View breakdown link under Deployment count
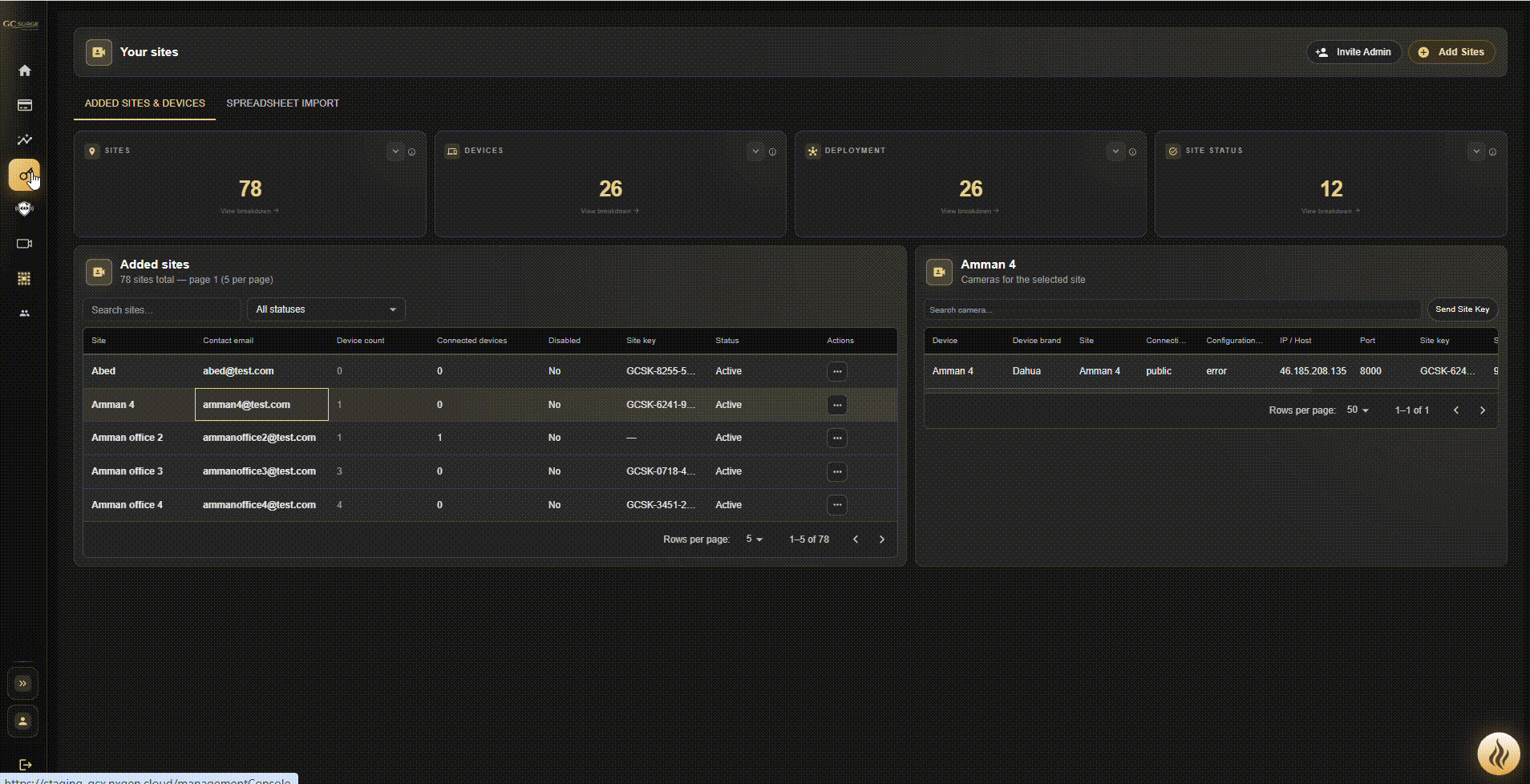This screenshot has height=784, width=1530. 969,212
